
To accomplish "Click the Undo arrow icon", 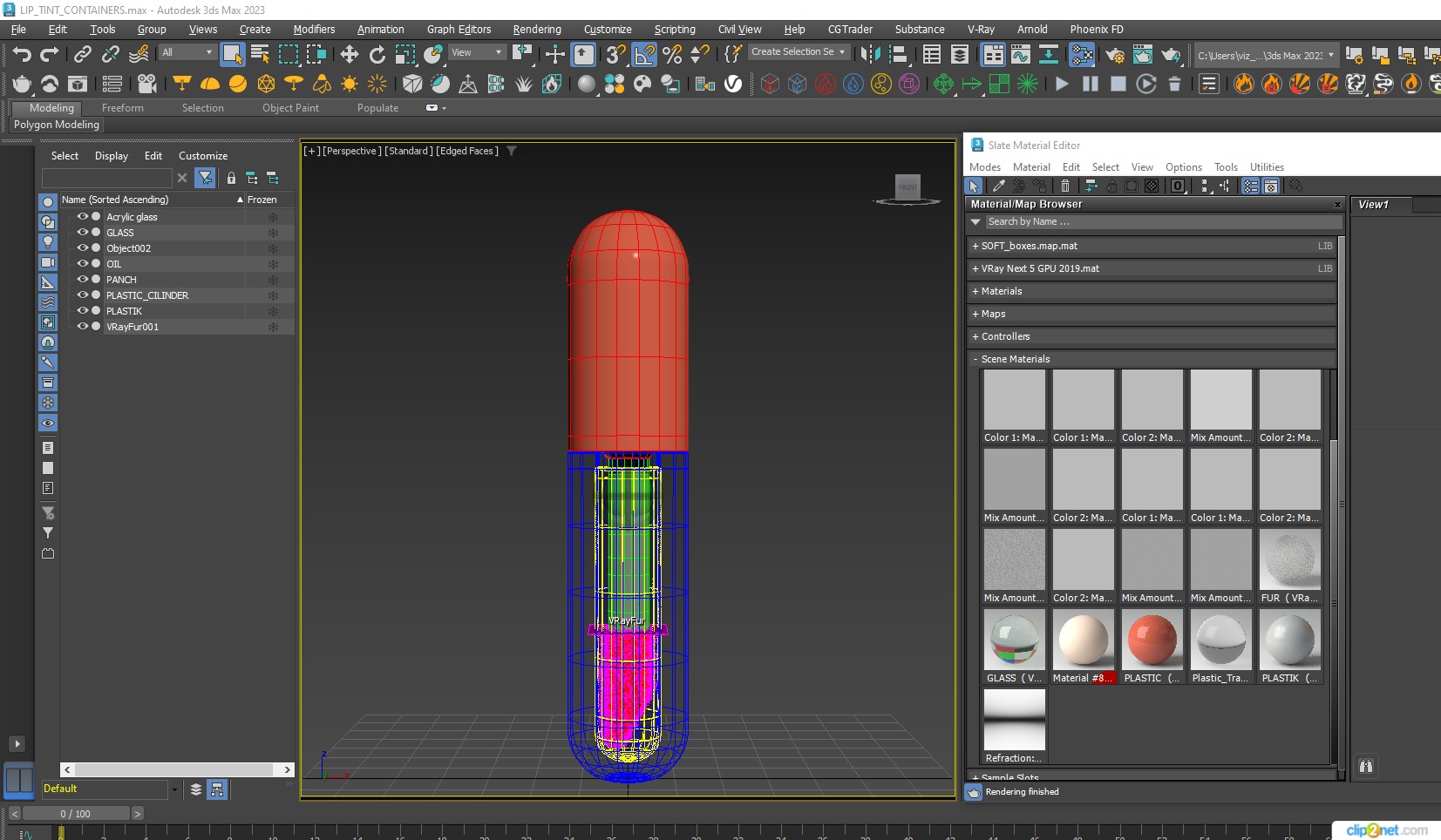I will (x=22, y=54).
